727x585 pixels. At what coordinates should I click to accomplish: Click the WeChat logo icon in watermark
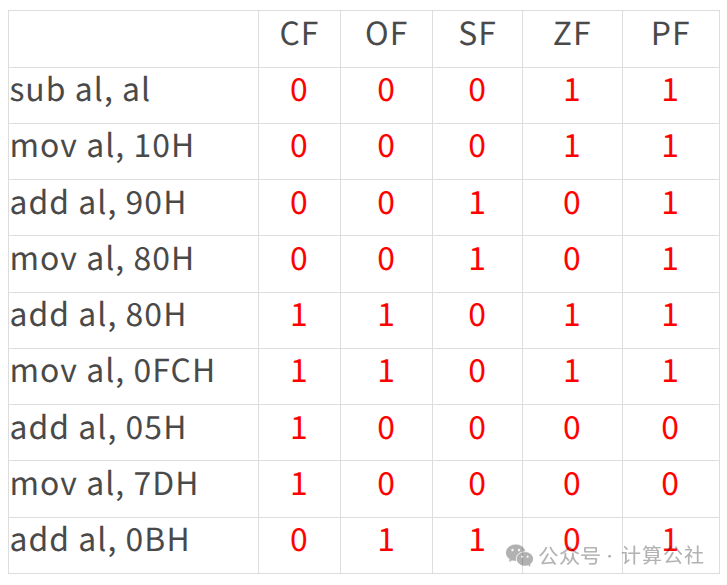point(519,555)
